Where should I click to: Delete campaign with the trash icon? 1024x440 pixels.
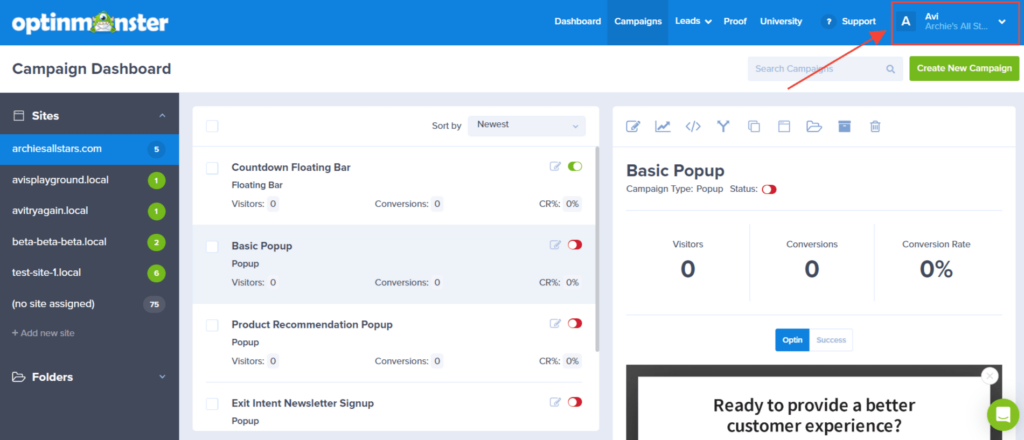[x=875, y=126]
